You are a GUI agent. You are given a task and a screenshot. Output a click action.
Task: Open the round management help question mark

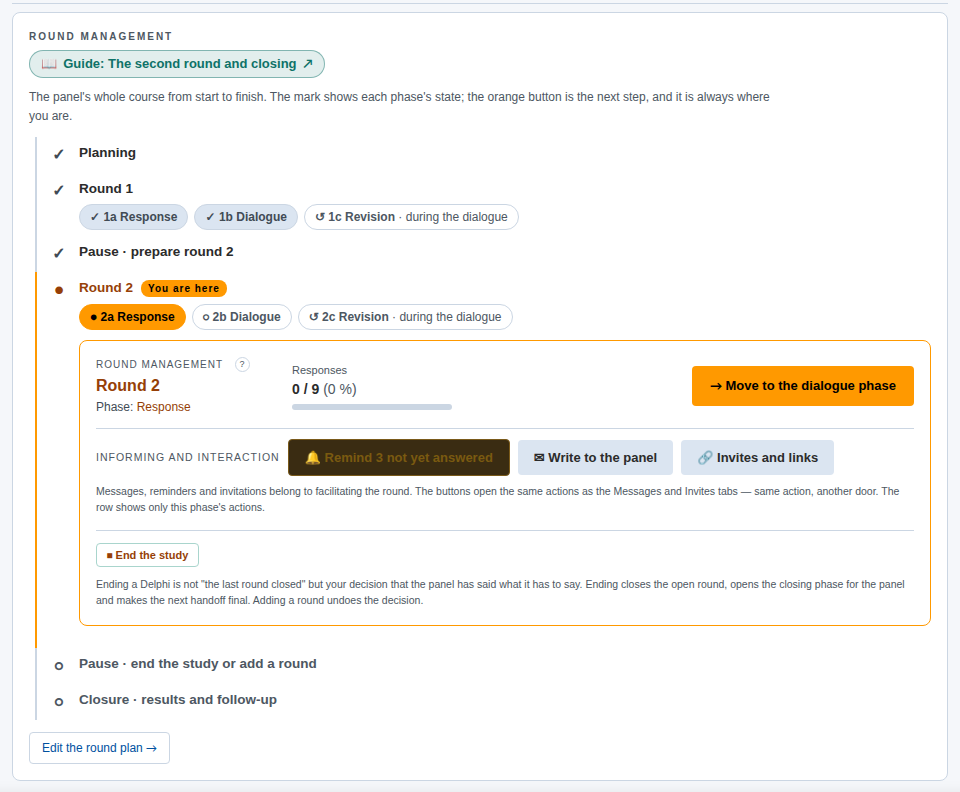pyautogui.click(x=242, y=365)
